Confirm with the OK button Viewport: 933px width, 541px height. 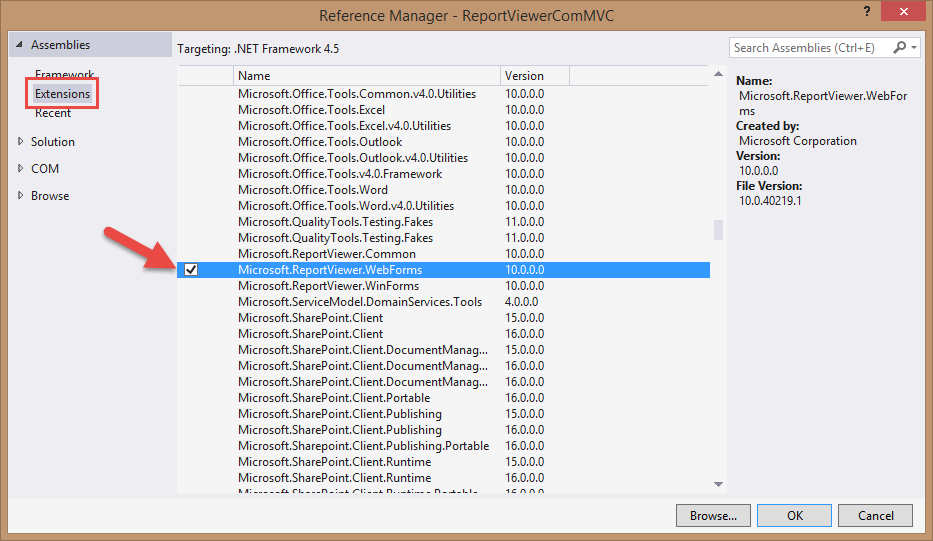tap(794, 516)
